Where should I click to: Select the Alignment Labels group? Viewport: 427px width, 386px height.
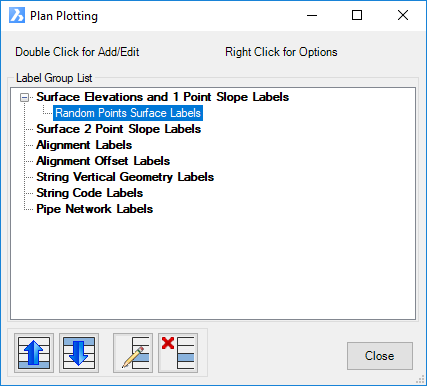[x=84, y=145]
